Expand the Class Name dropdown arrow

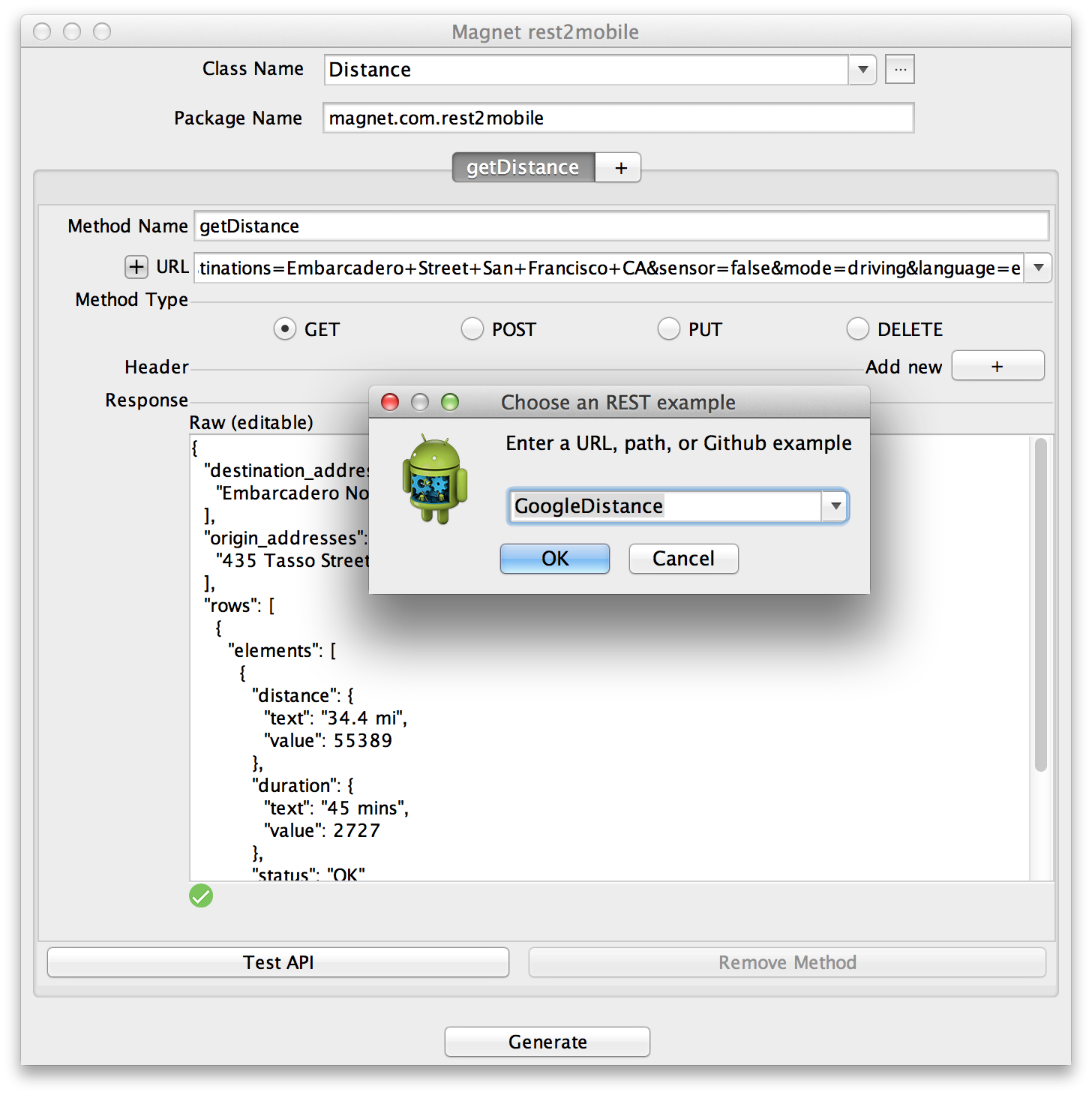pyautogui.click(x=862, y=70)
